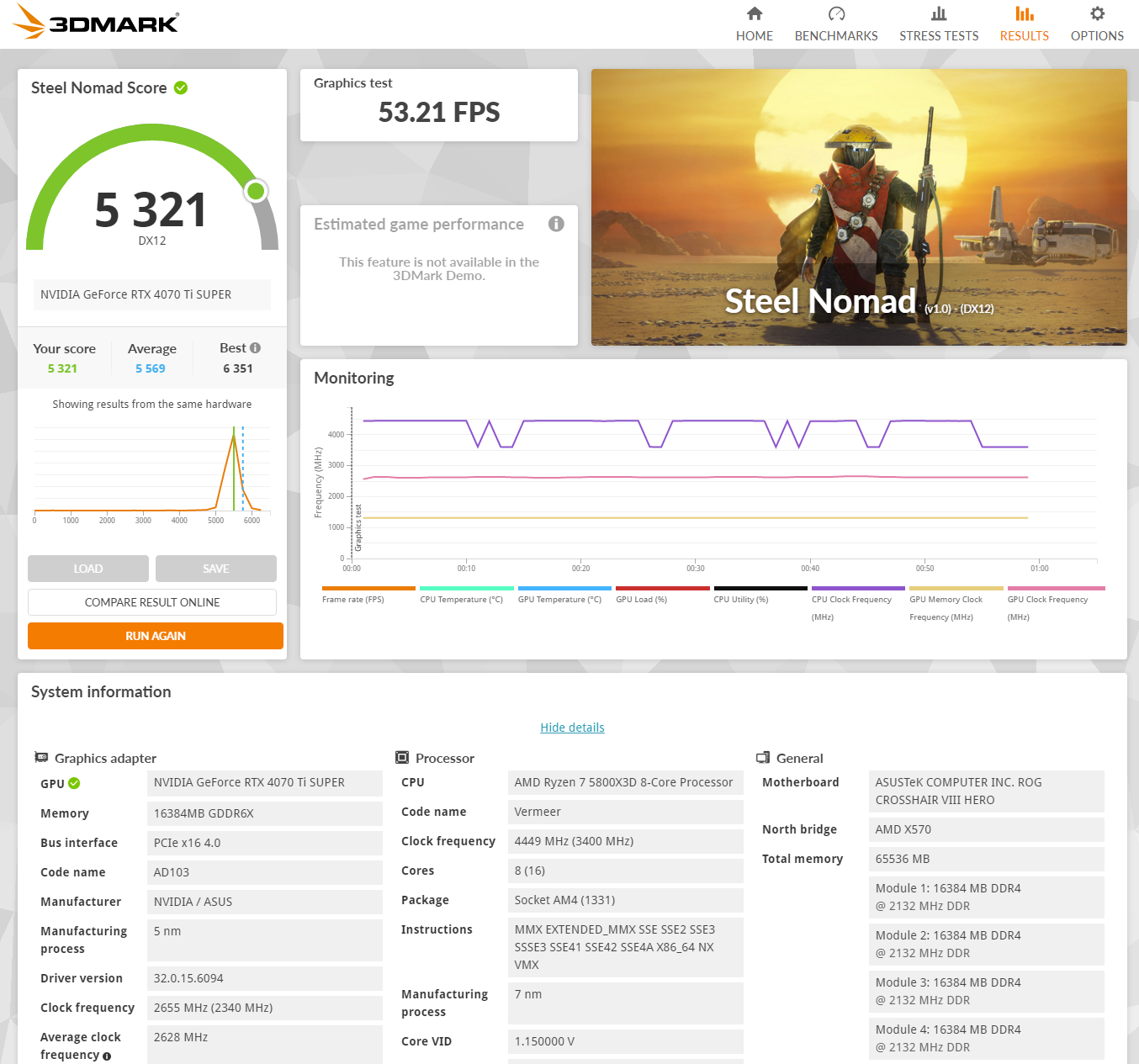1139x1064 pixels.
Task: Open the HOME tab
Action: click(755, 35)
